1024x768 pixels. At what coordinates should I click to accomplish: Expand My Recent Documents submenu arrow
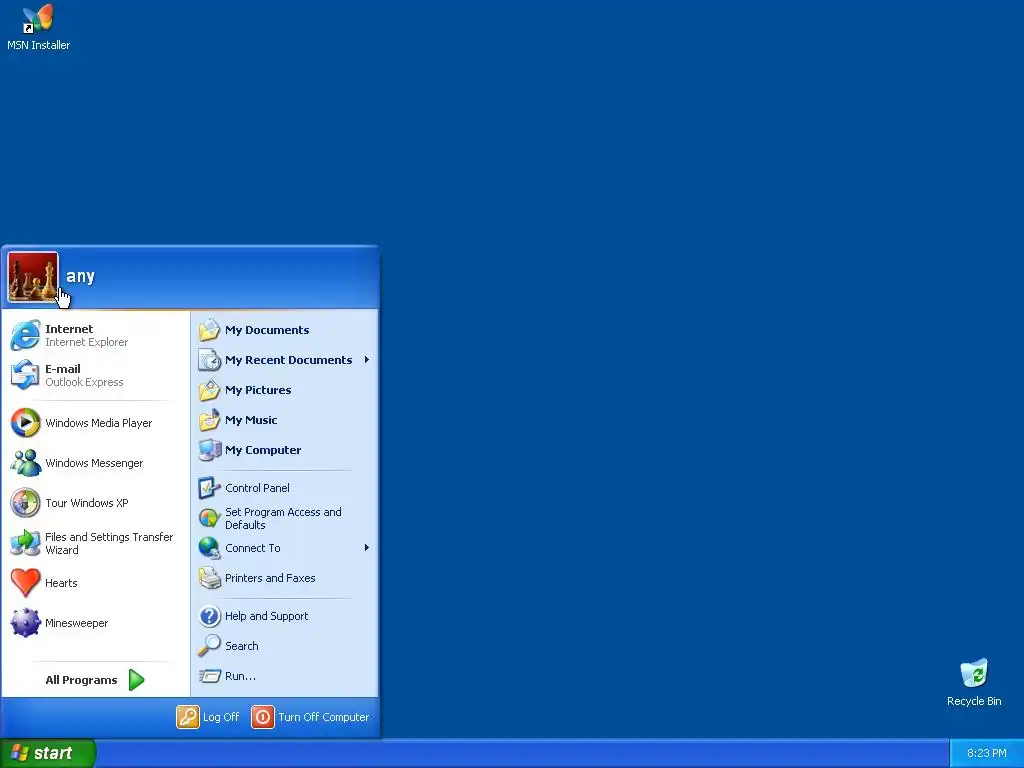tap(367, 360)
